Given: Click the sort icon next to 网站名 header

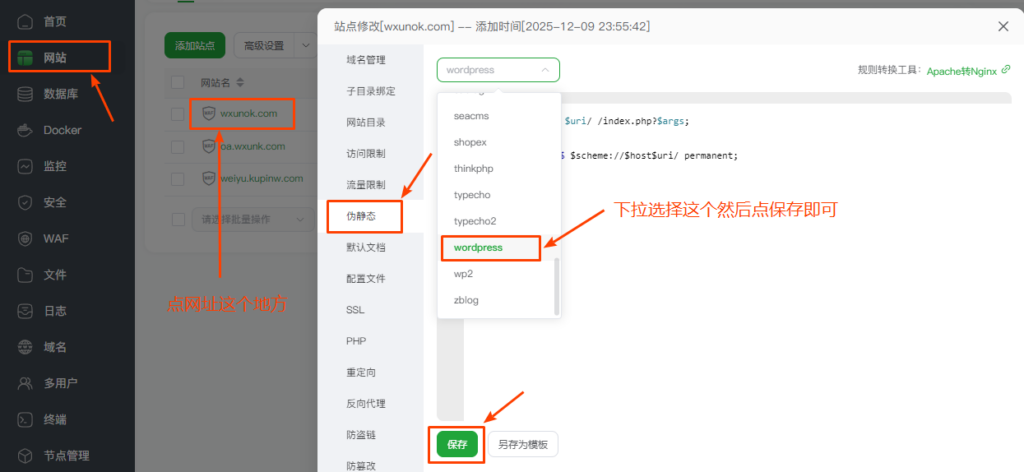Looking at the screenshot, I should tap(240, 83).
